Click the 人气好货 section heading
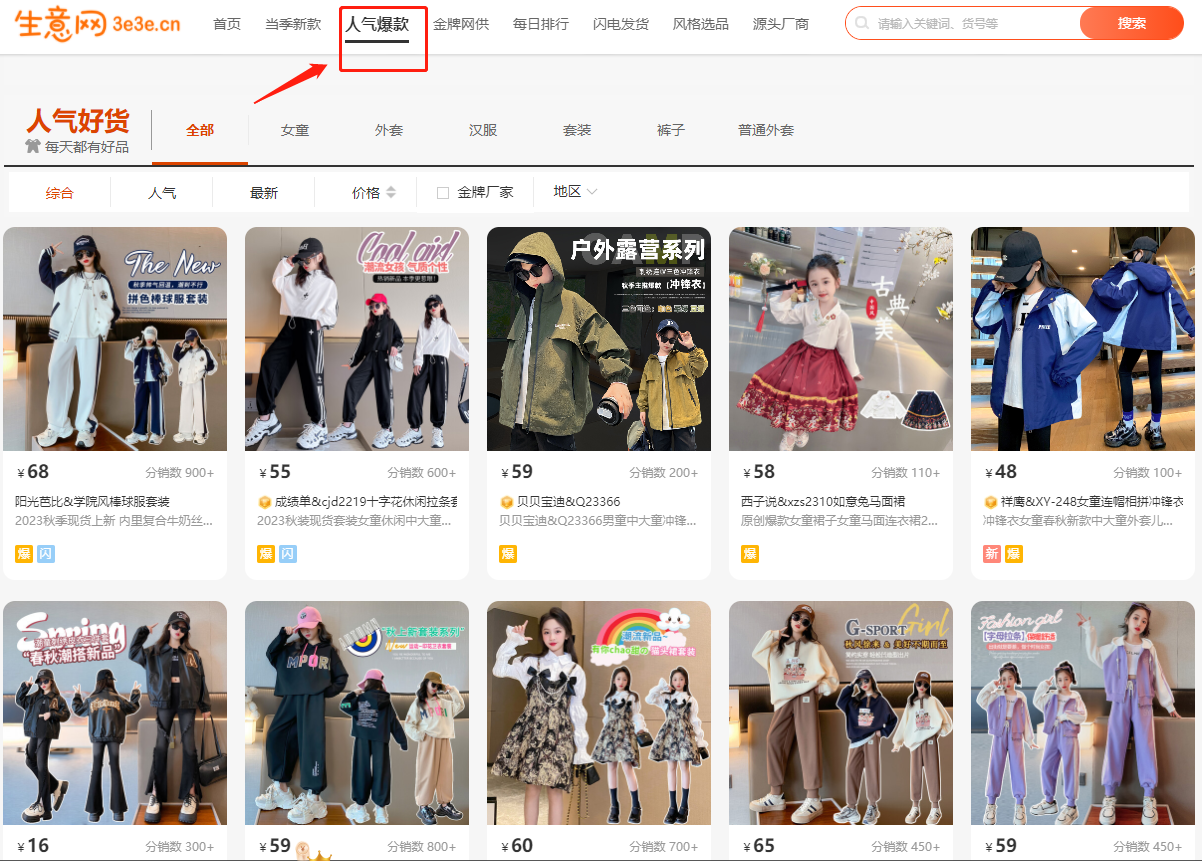 pyautogui.click(x=78, y=120)
